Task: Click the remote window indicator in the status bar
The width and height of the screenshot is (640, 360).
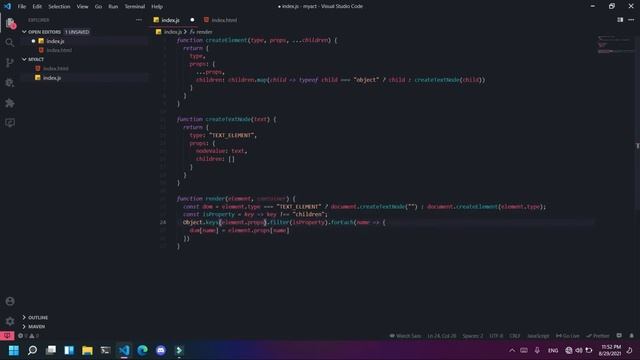Action: click(7, 336)
